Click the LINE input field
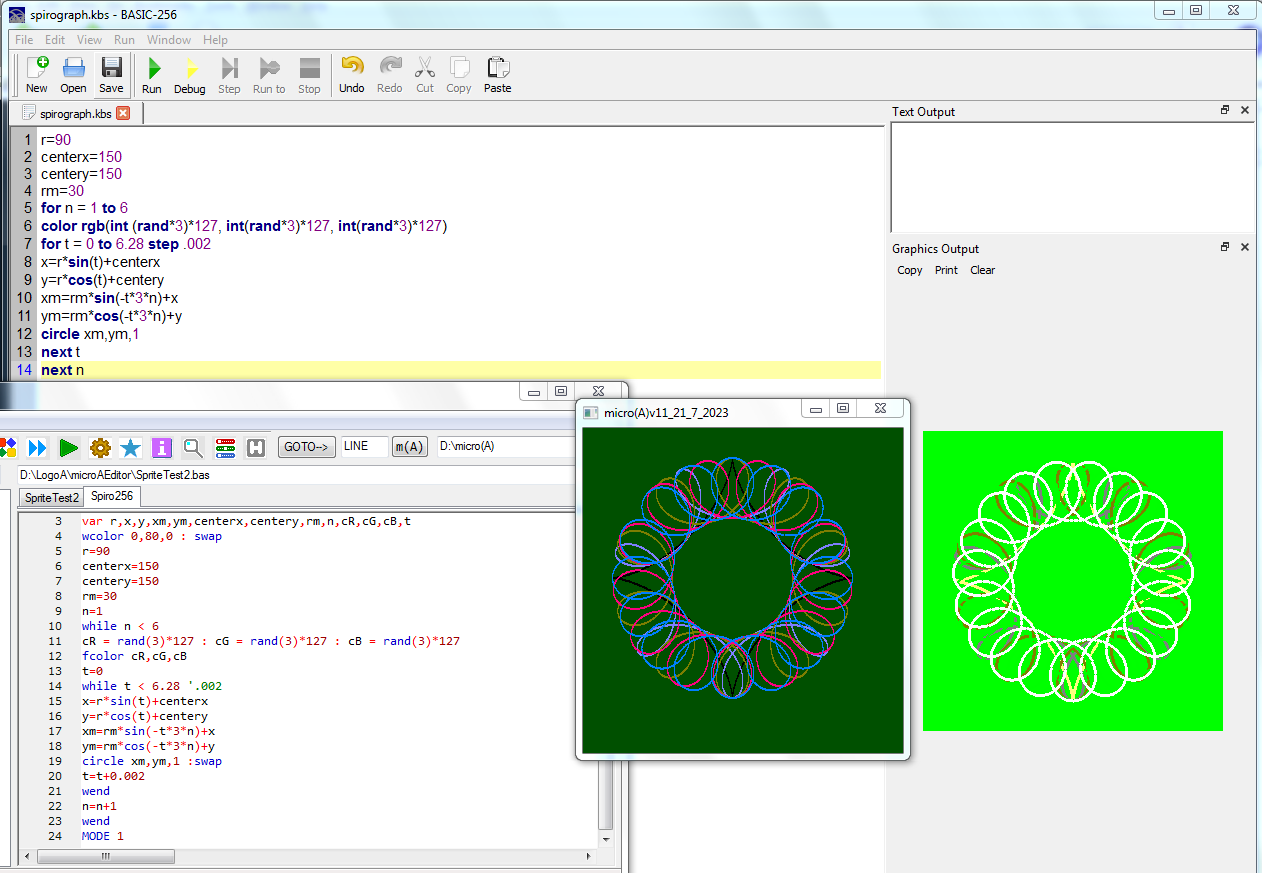 364,447
